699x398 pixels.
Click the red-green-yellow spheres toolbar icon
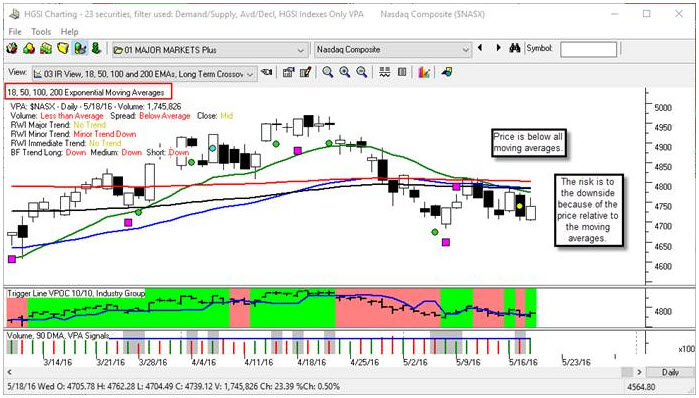29,48
